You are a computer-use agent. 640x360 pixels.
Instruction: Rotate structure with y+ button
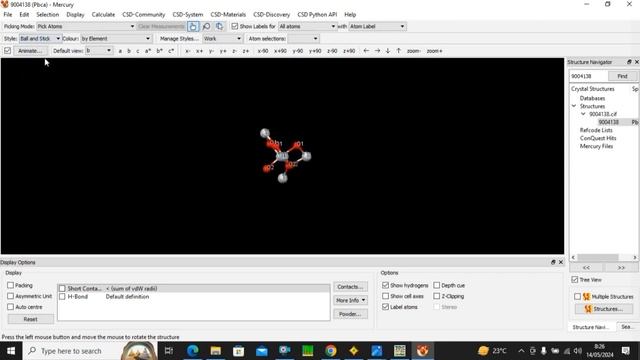click(223, 51)
